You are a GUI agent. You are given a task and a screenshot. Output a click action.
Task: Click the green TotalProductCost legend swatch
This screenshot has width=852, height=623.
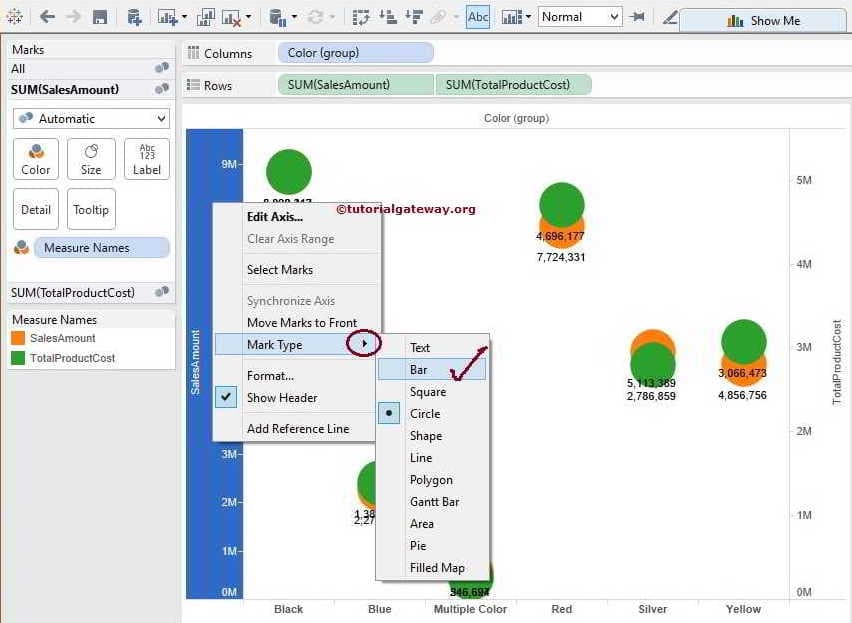point(18,358)
